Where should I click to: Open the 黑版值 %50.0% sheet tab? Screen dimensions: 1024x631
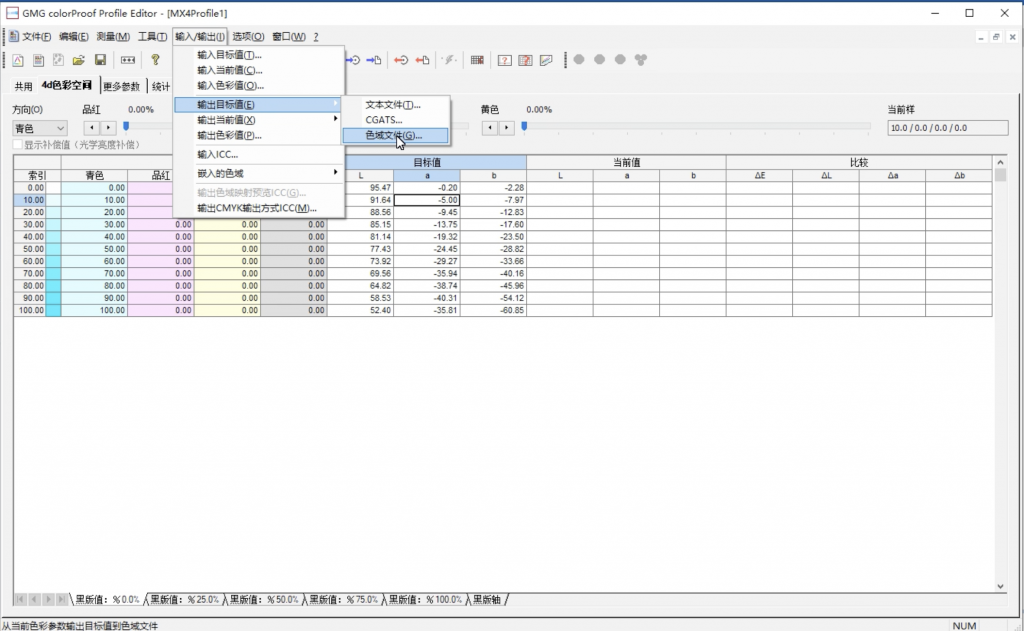264,600
